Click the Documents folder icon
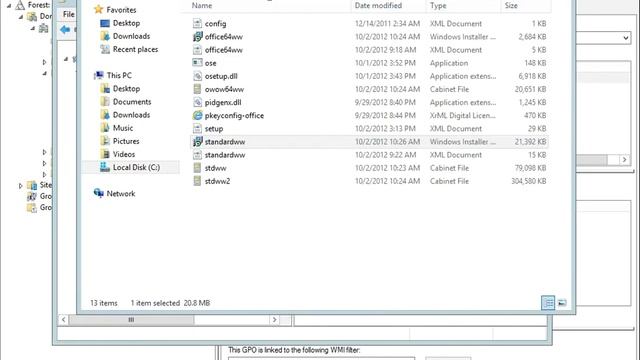The height and width of the screenshot is (360, 640). [105, 102]
